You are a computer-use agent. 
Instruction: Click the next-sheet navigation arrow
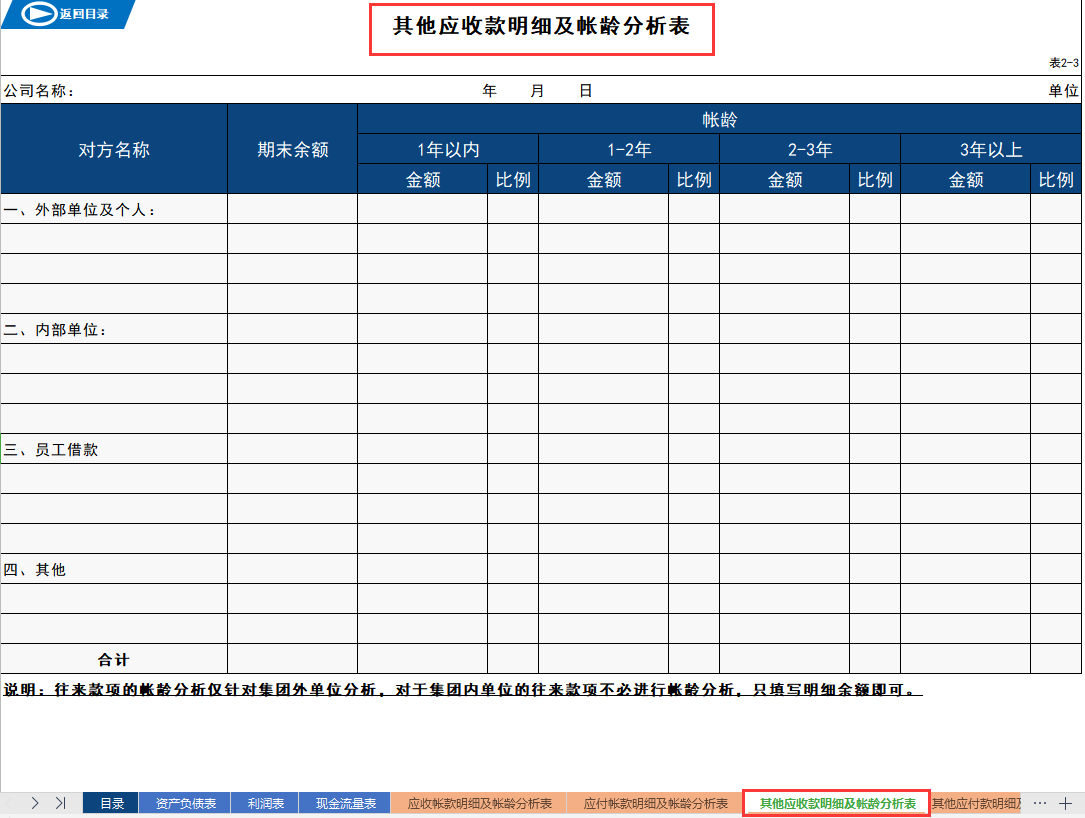(33, 802)
